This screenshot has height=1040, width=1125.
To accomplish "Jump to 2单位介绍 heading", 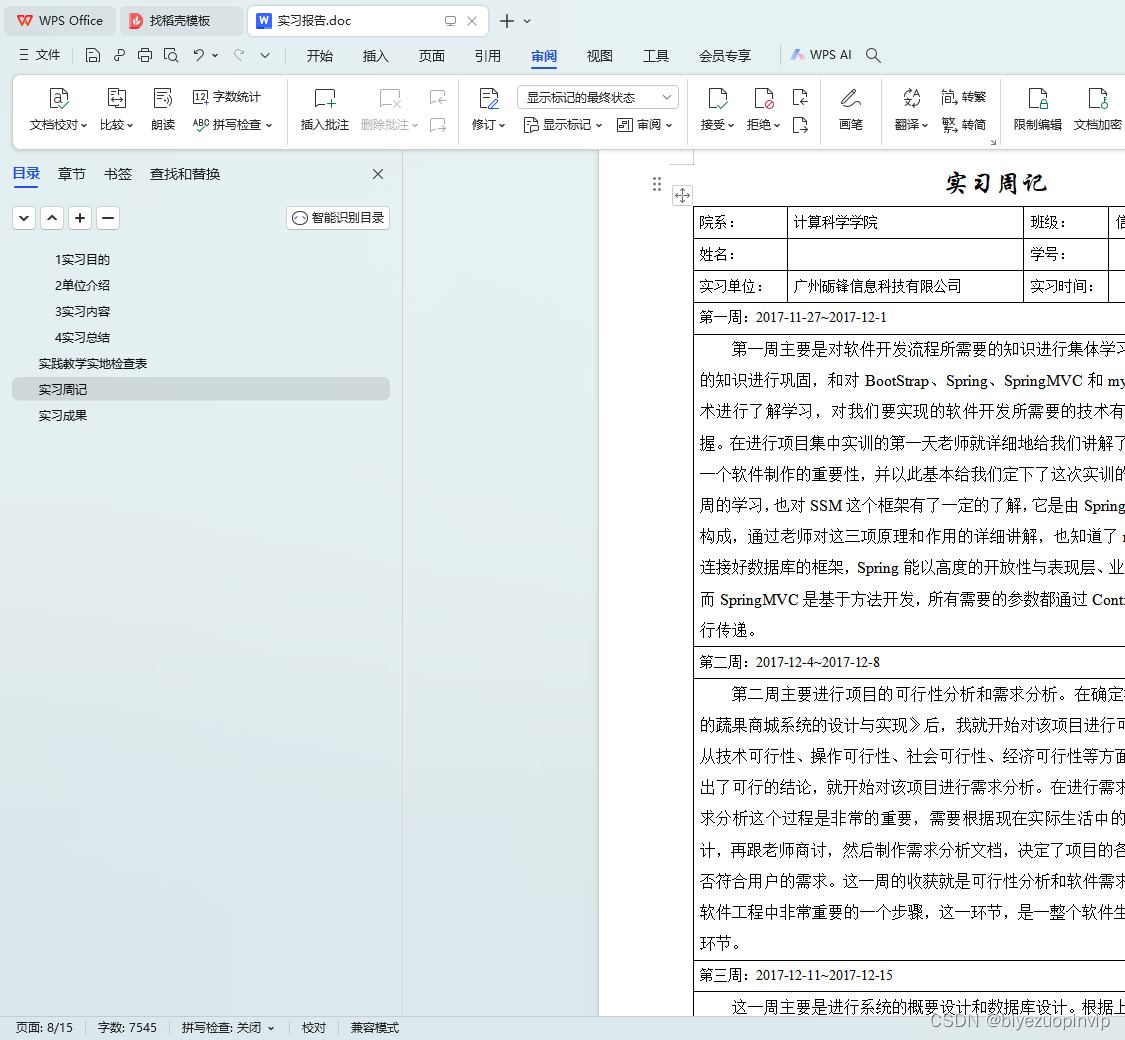I will [x=83, y=285].
